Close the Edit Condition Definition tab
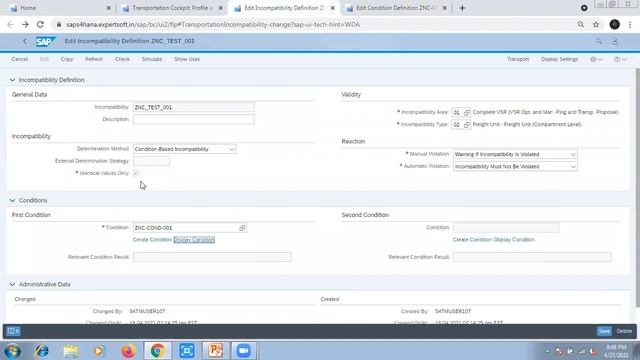Image resolution: width=640 pixels, height=360 pixels. point(444,8)
